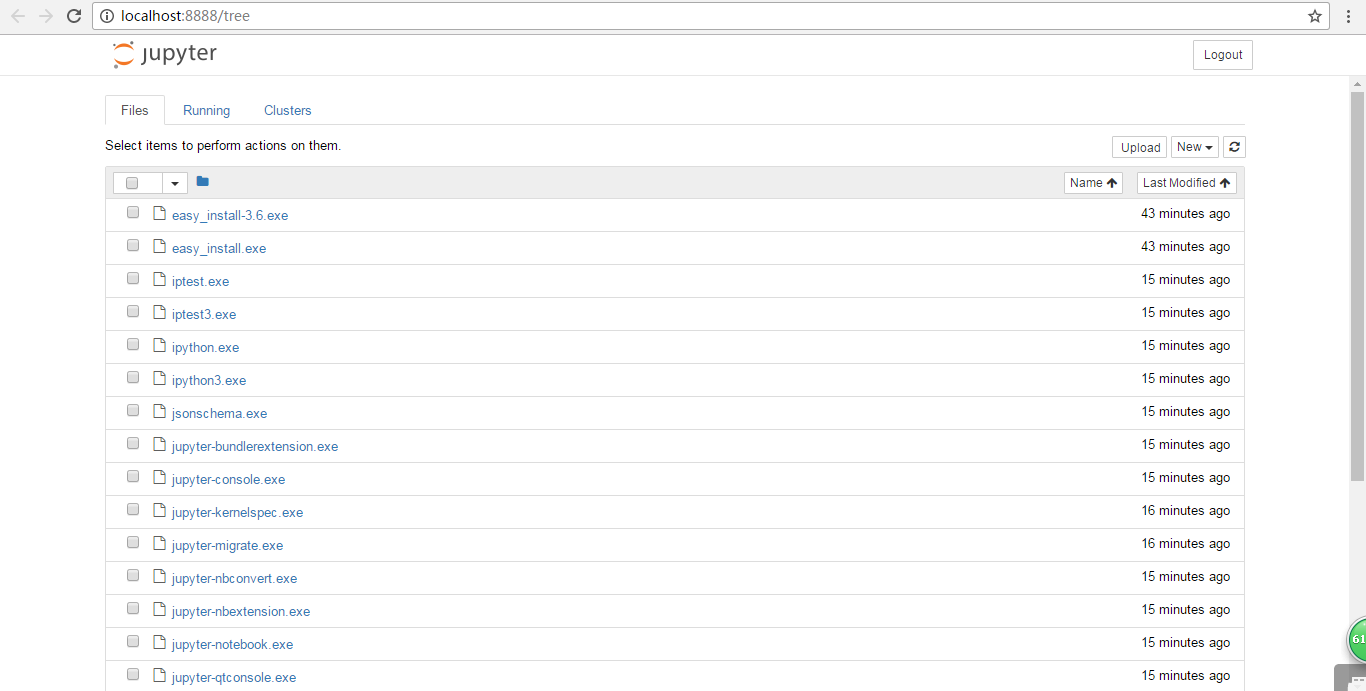
Task: Open the jupyter-console.exe file link
Action: (x=227, y=479)
